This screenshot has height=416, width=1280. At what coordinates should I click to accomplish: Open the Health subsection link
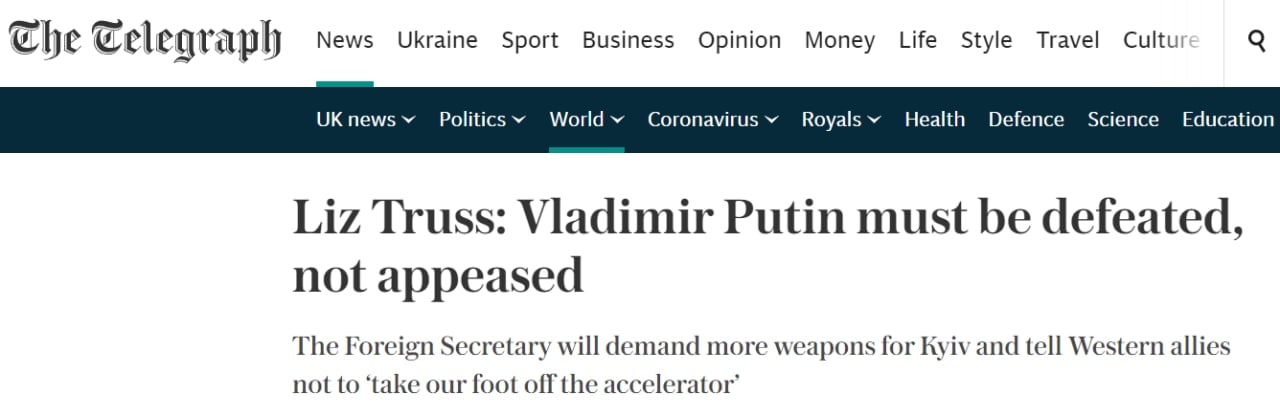pyautogui.click(x=934, y=120)
